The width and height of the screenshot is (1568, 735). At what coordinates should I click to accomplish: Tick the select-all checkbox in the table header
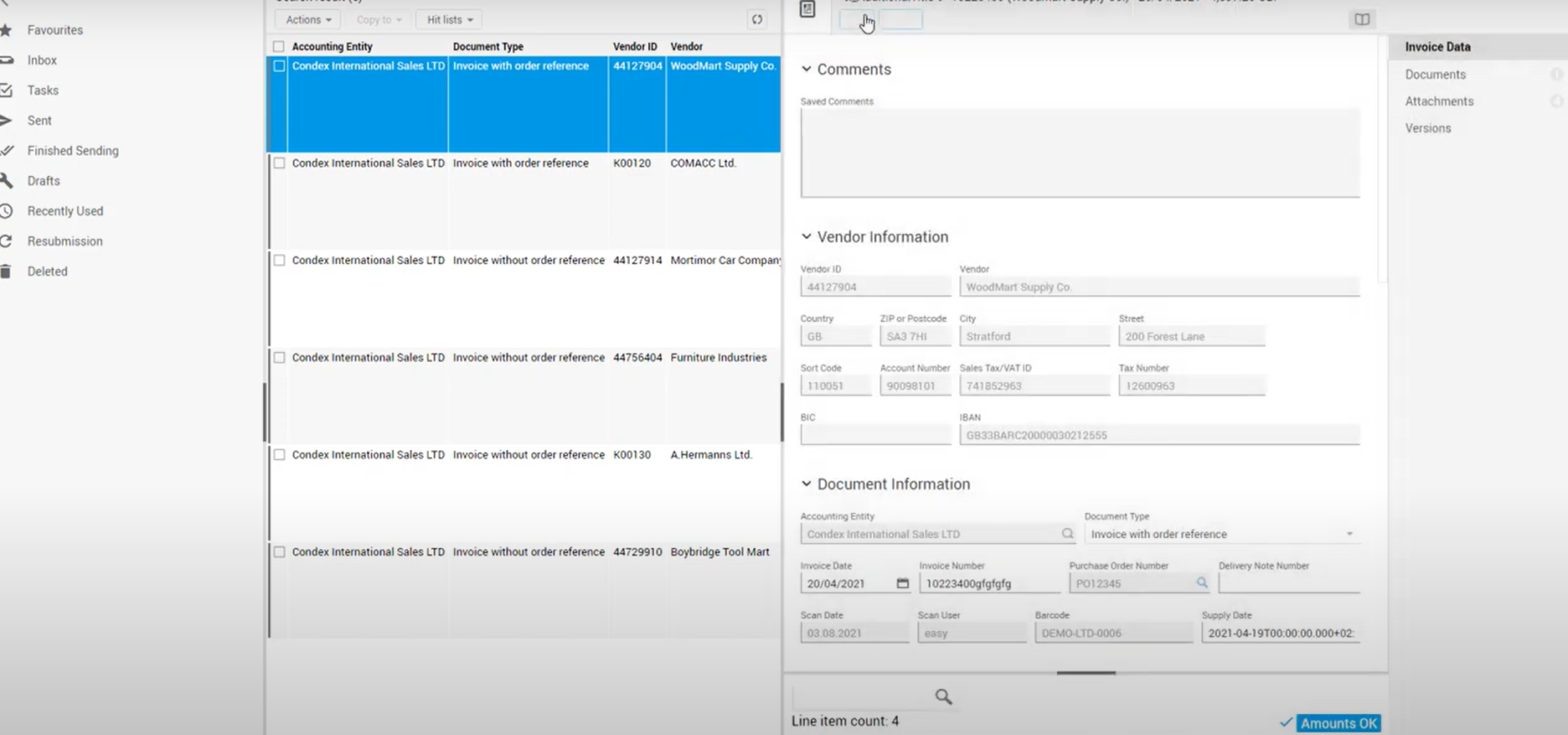(x=279, y=47)
